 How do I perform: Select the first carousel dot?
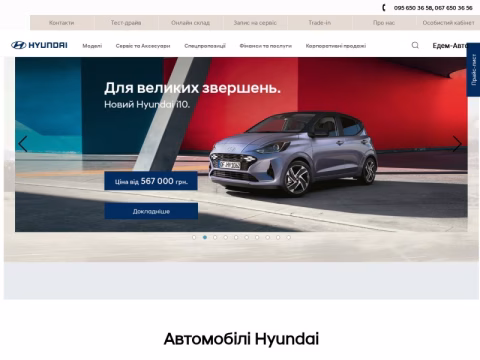194,237
